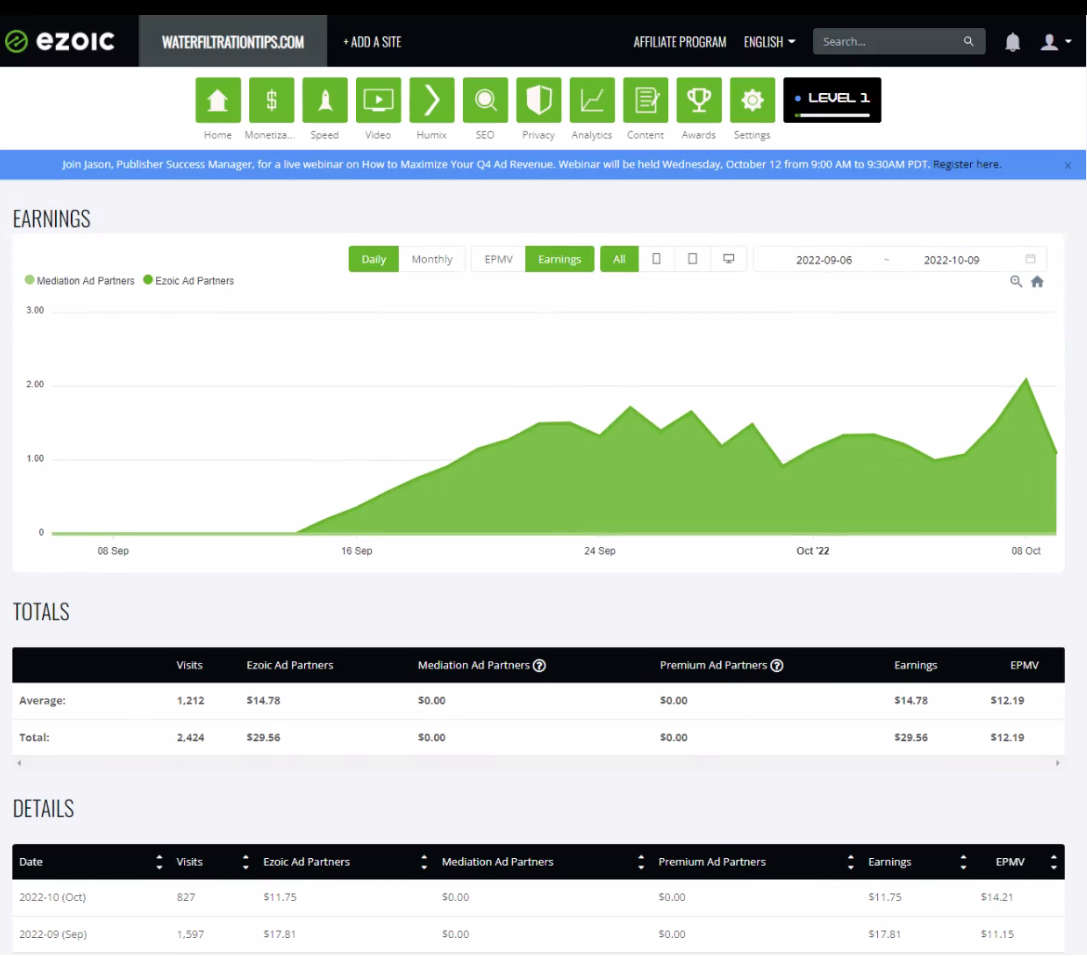The image size is (1087, 956).
Task: Open the Settings gear icon
Action: pos(752,101)
